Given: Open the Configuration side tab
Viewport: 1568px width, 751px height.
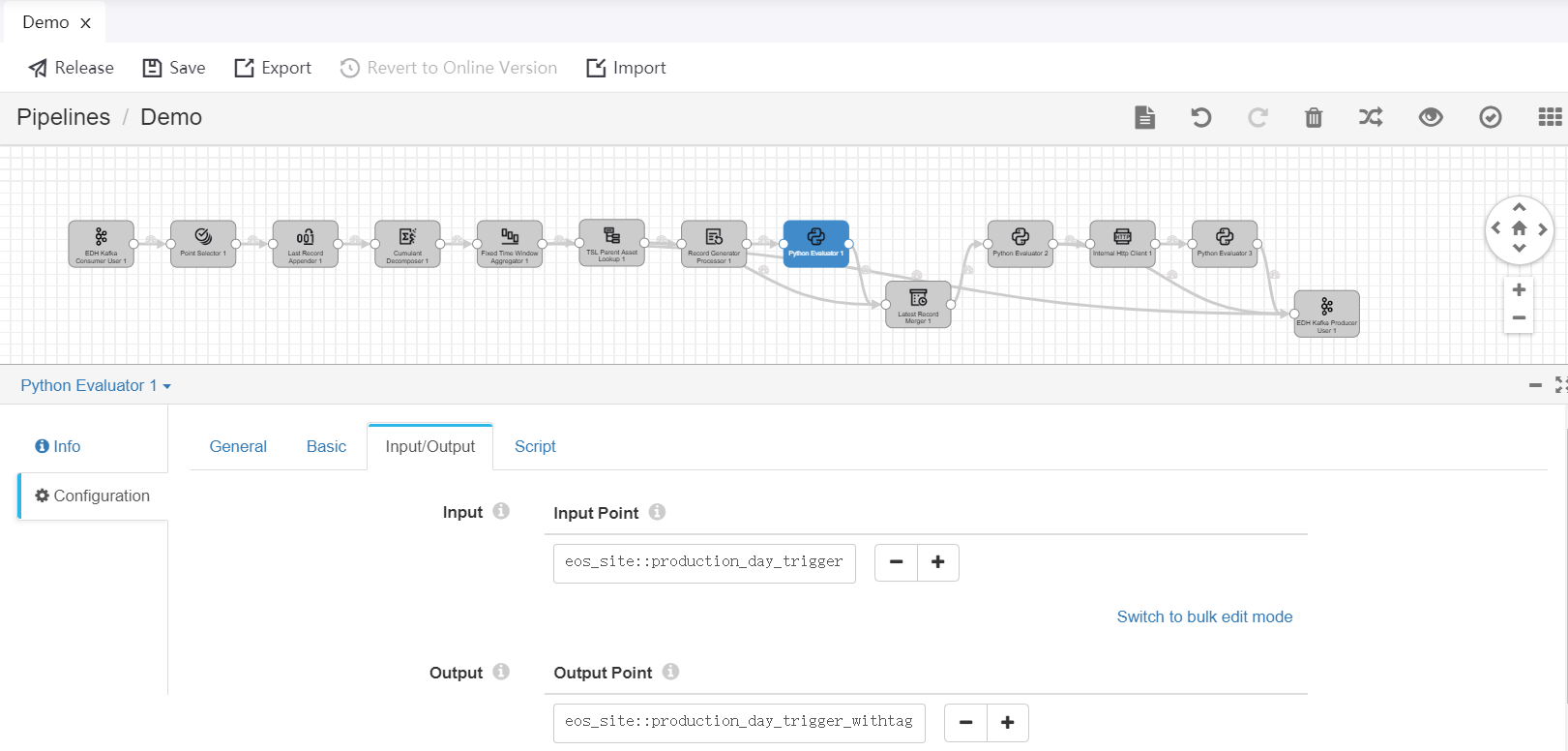Looking at the screenshot, I should pyautogui.click(x=93, y=496).
